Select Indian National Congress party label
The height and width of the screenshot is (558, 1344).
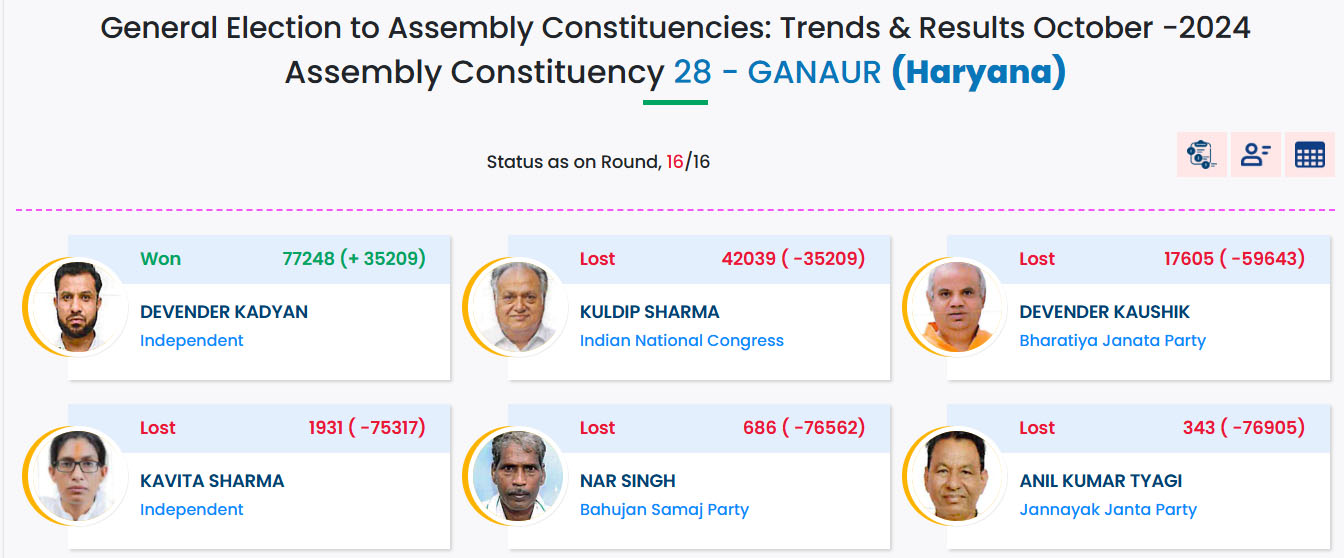(x=682, y=341)
